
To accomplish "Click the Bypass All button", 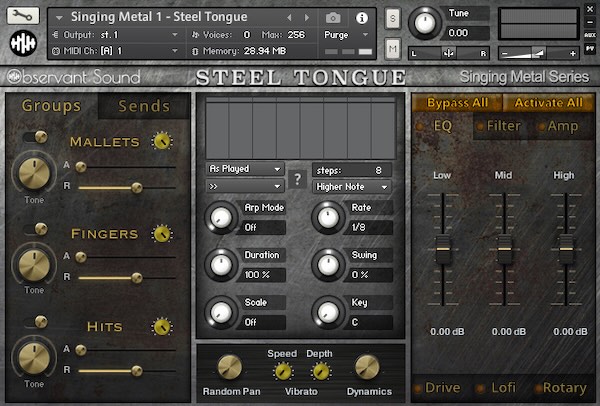I will point(457,103).
